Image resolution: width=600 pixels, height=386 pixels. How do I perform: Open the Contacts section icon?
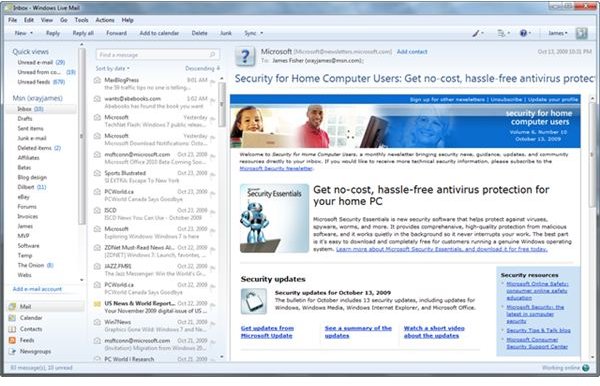(x=12, y=329)
